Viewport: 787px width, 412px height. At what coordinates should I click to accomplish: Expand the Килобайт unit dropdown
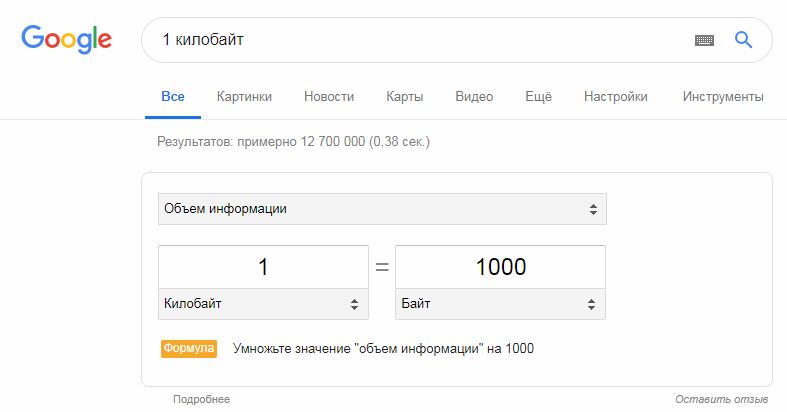[x=263, y=304]
